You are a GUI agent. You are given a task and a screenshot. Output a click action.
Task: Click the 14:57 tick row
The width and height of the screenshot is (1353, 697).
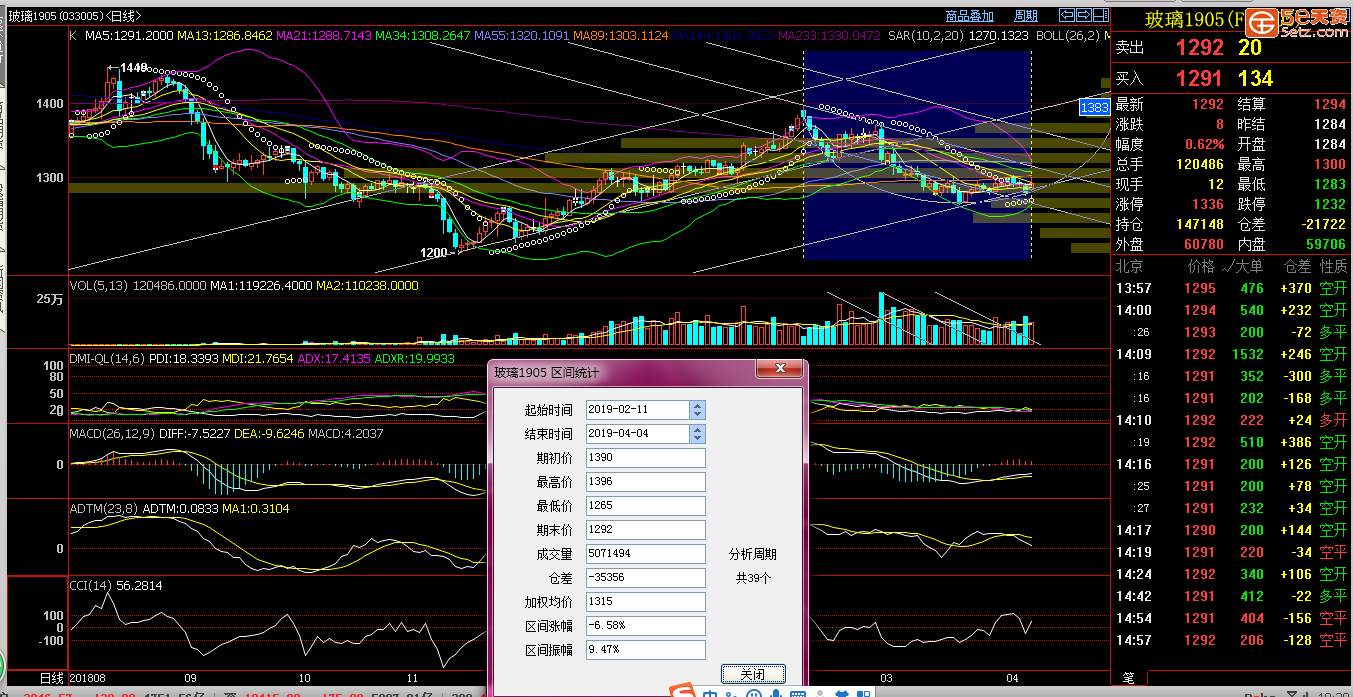point(1232,640)
